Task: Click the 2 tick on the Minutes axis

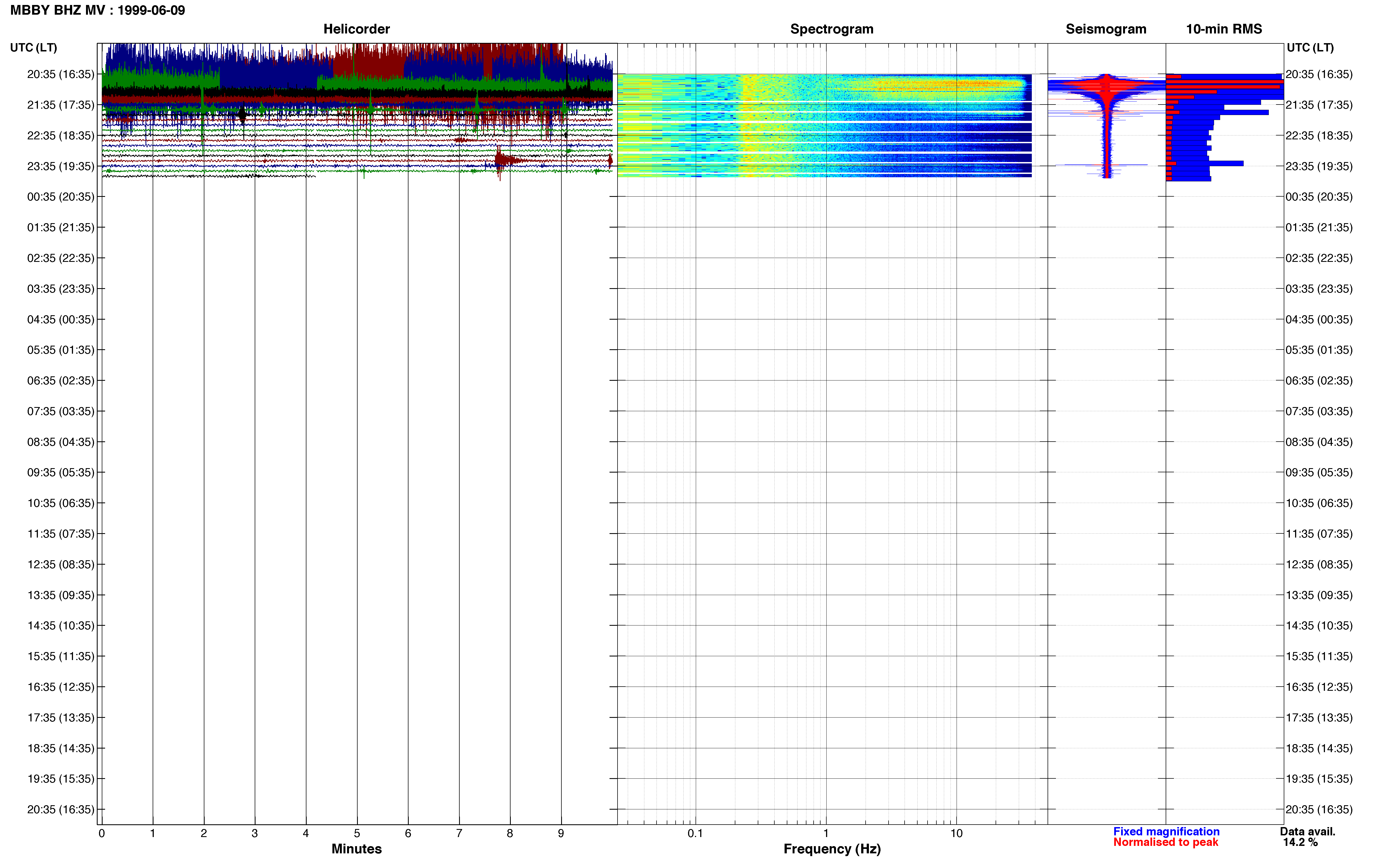Action: (x=204, y=833)
